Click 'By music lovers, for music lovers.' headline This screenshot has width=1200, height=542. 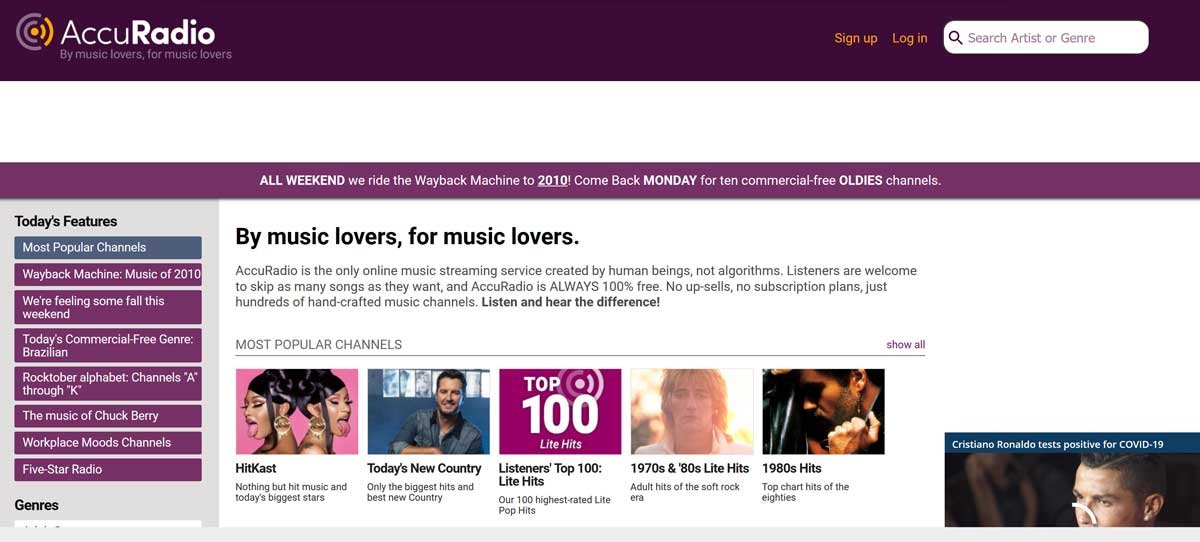point(407,237)
